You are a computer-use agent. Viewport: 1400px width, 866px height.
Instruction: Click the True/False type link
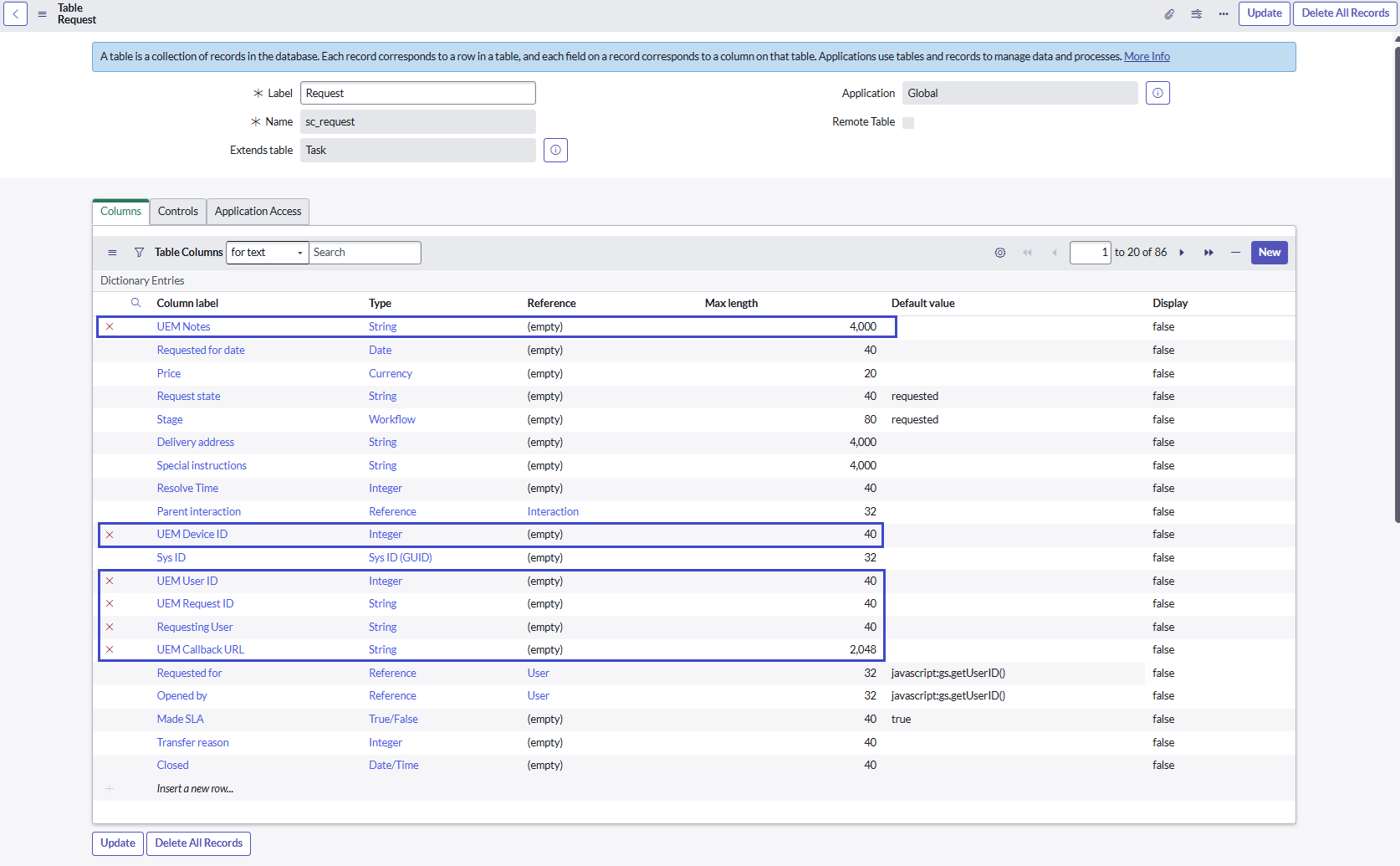coord(393,720)
